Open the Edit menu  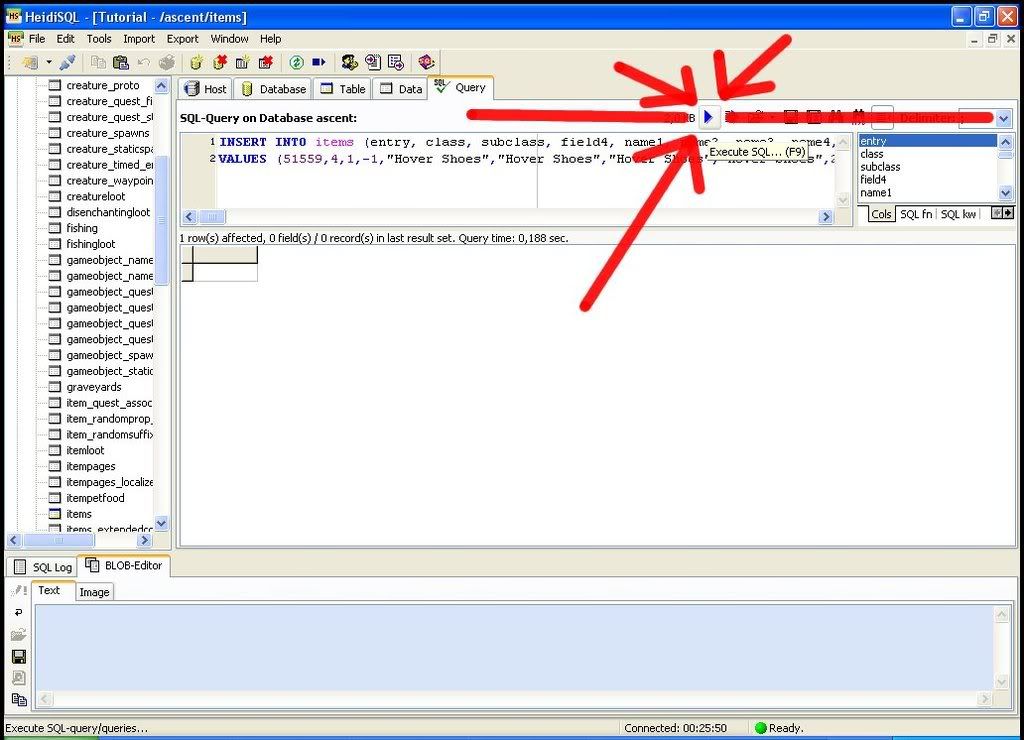[x=65, y=39]
